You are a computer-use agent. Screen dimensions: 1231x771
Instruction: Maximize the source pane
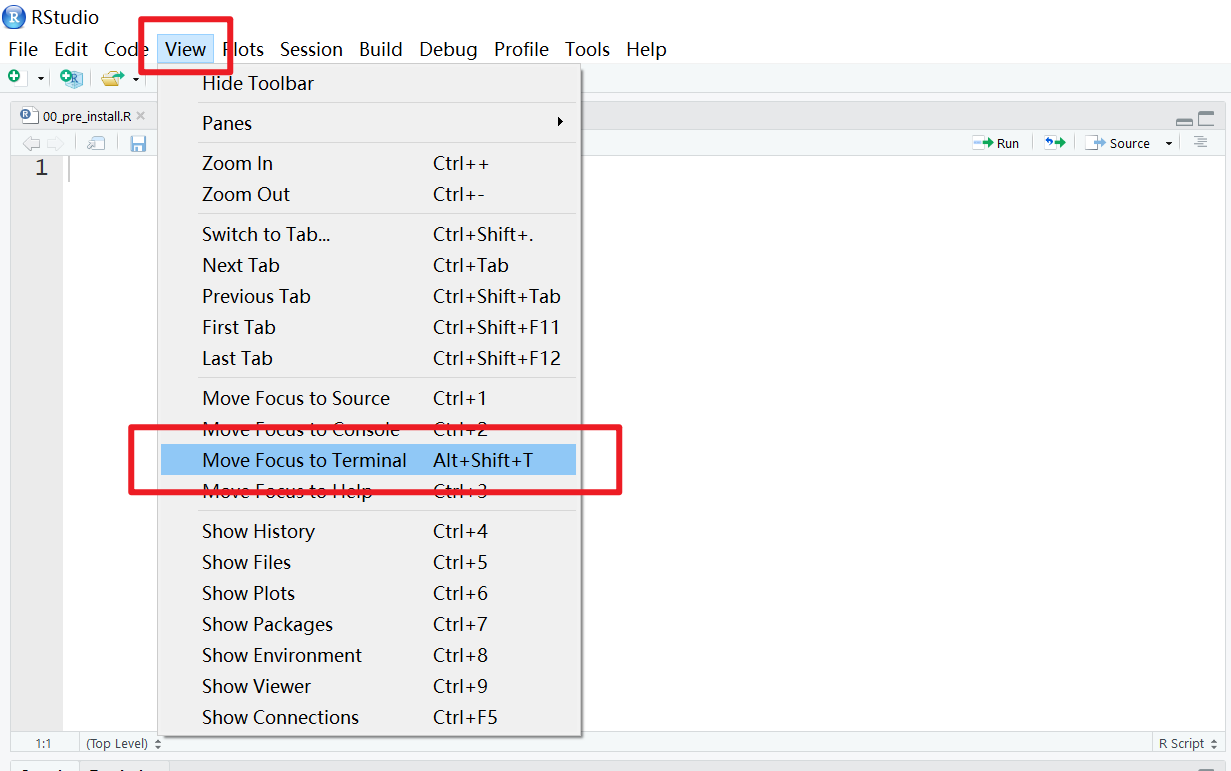pos(1206,118)
